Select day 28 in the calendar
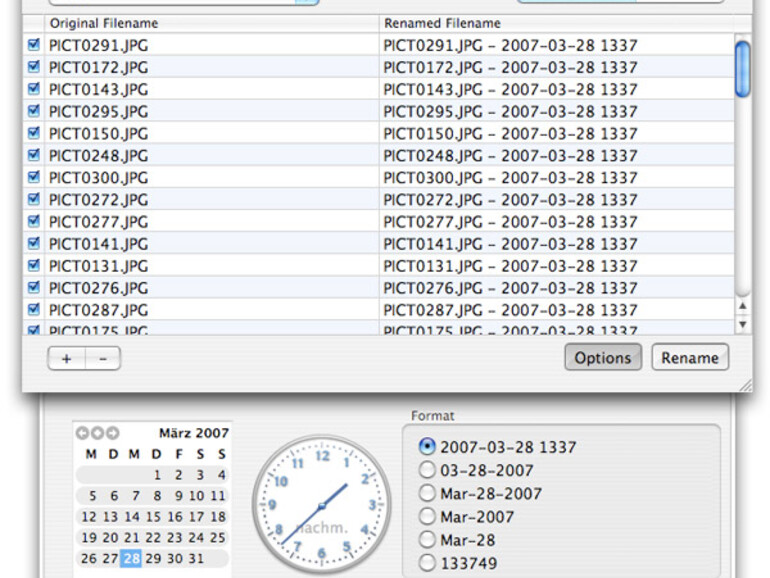This screenshot has width=770, height=578. 131,558
